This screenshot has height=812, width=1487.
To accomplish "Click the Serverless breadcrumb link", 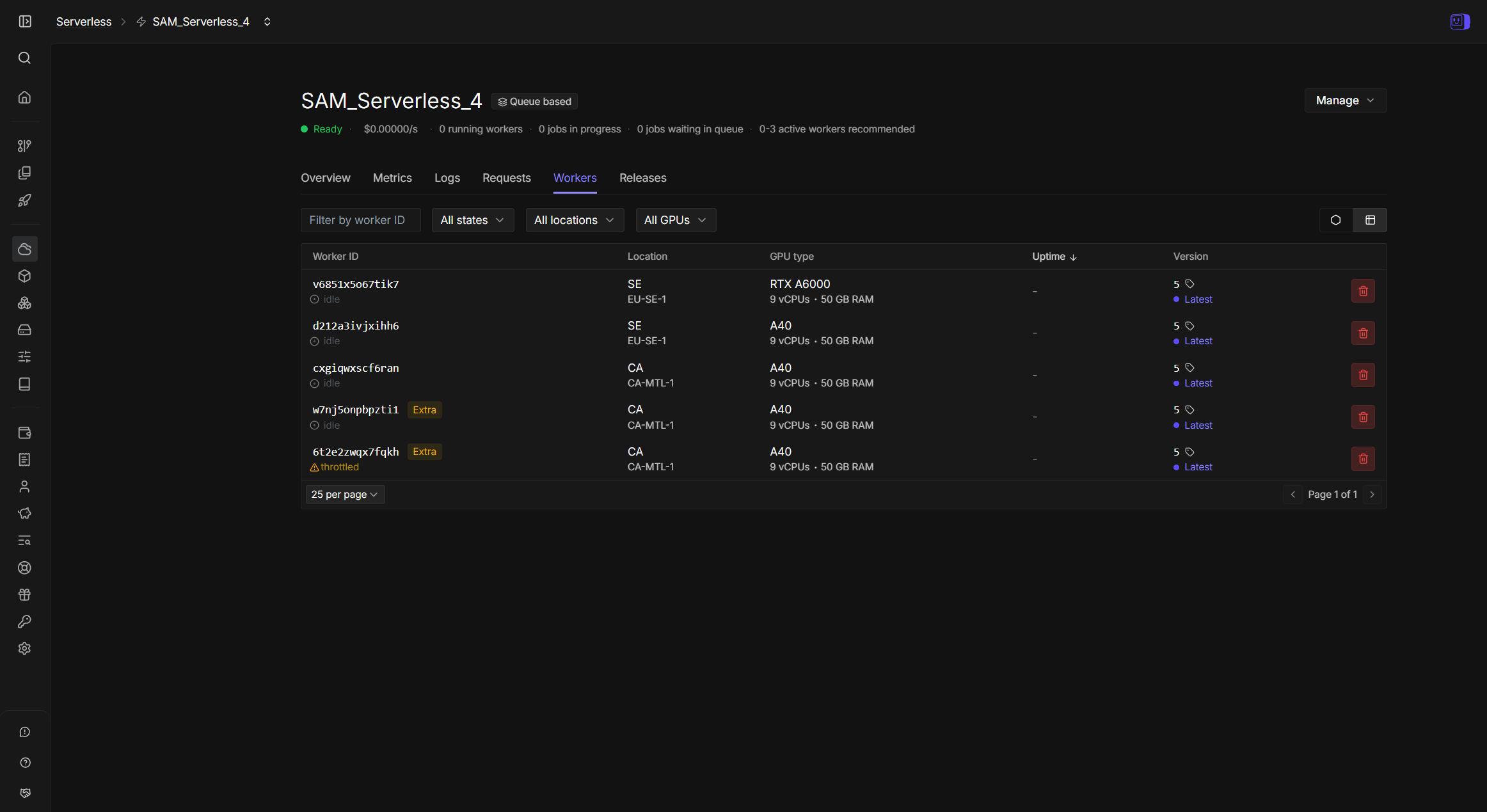I will pyautogui.click(x=84, y=22).
